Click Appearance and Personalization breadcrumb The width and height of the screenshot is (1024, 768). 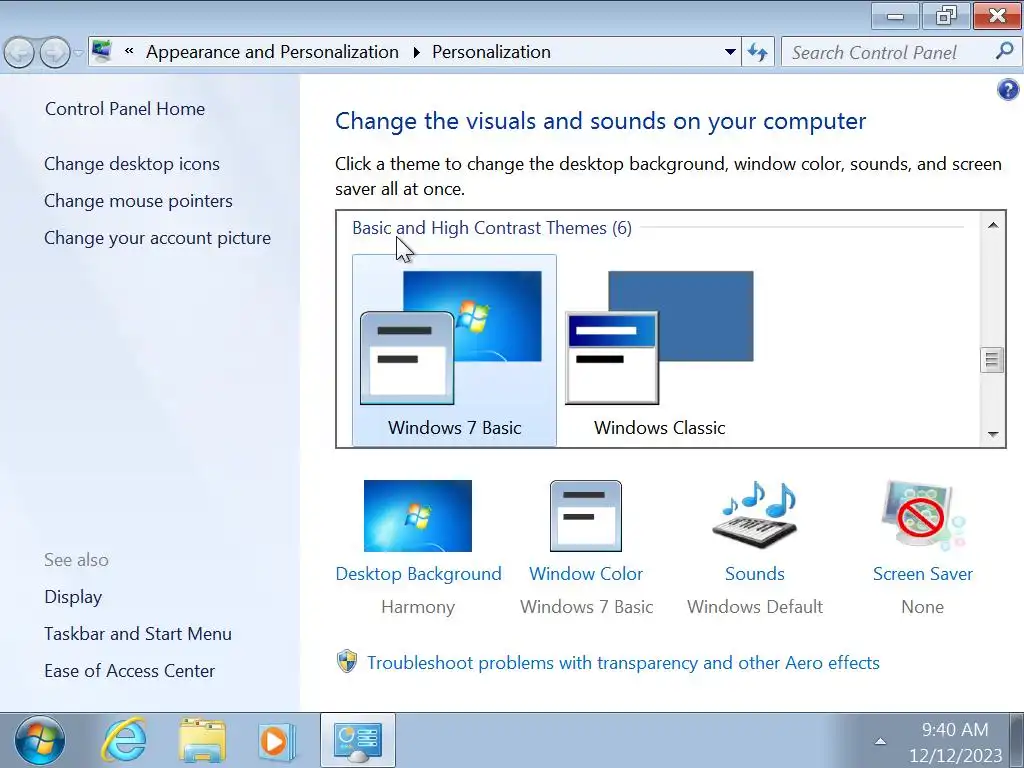pyautogui.click(x=272, y=52)
